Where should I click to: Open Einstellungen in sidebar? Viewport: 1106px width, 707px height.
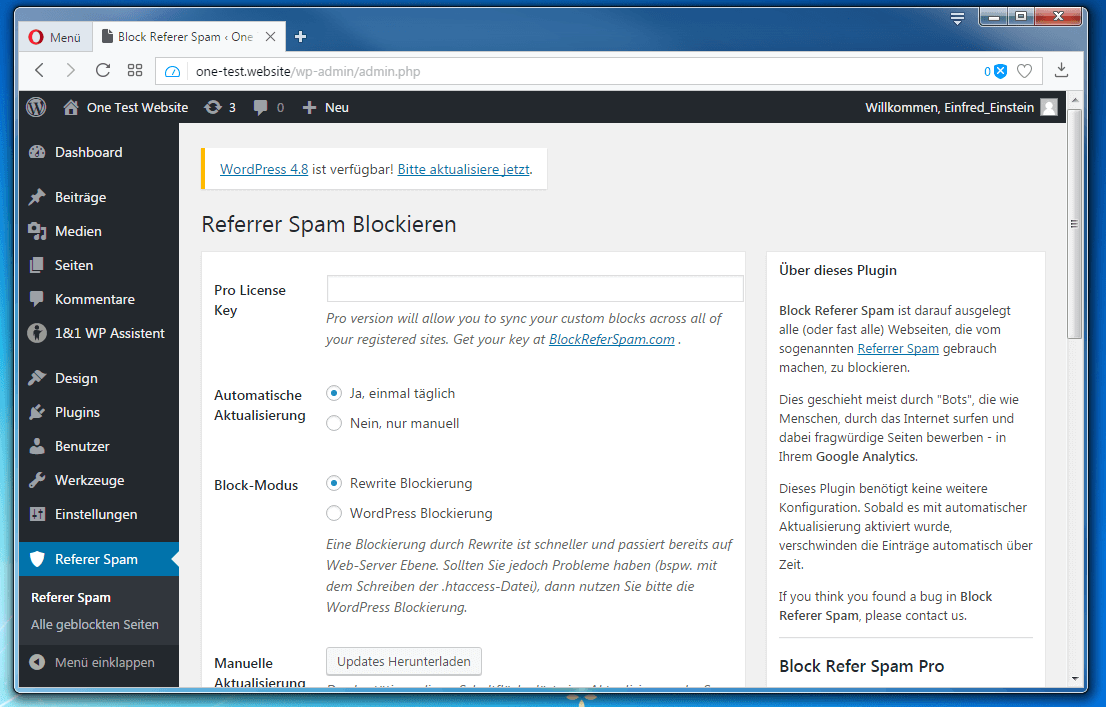click(x=99, y=514)
